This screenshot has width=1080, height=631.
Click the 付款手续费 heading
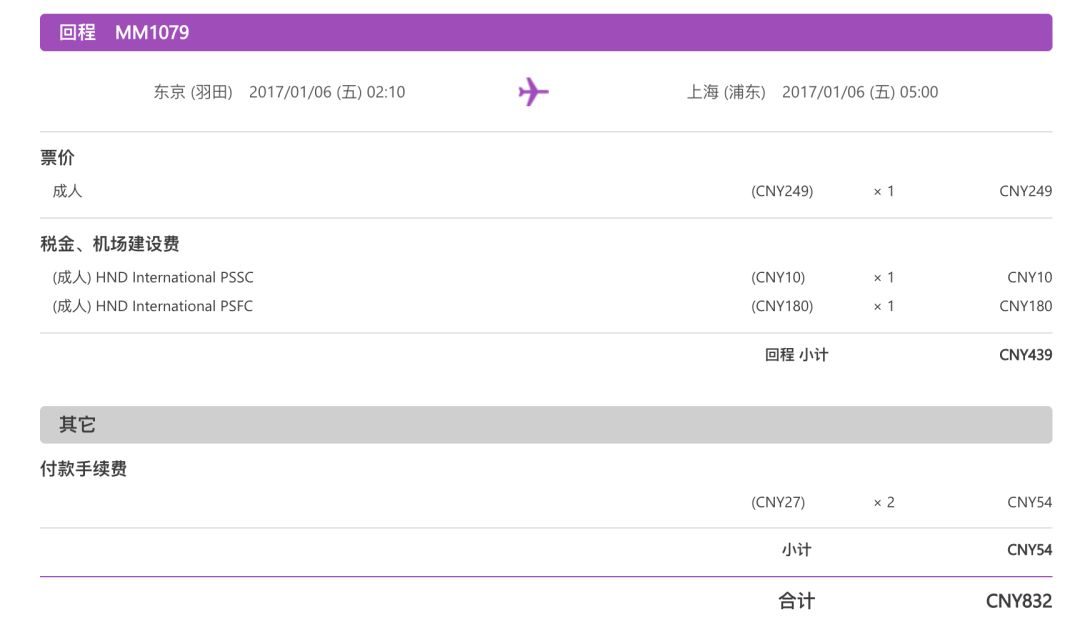pos(83,469)
